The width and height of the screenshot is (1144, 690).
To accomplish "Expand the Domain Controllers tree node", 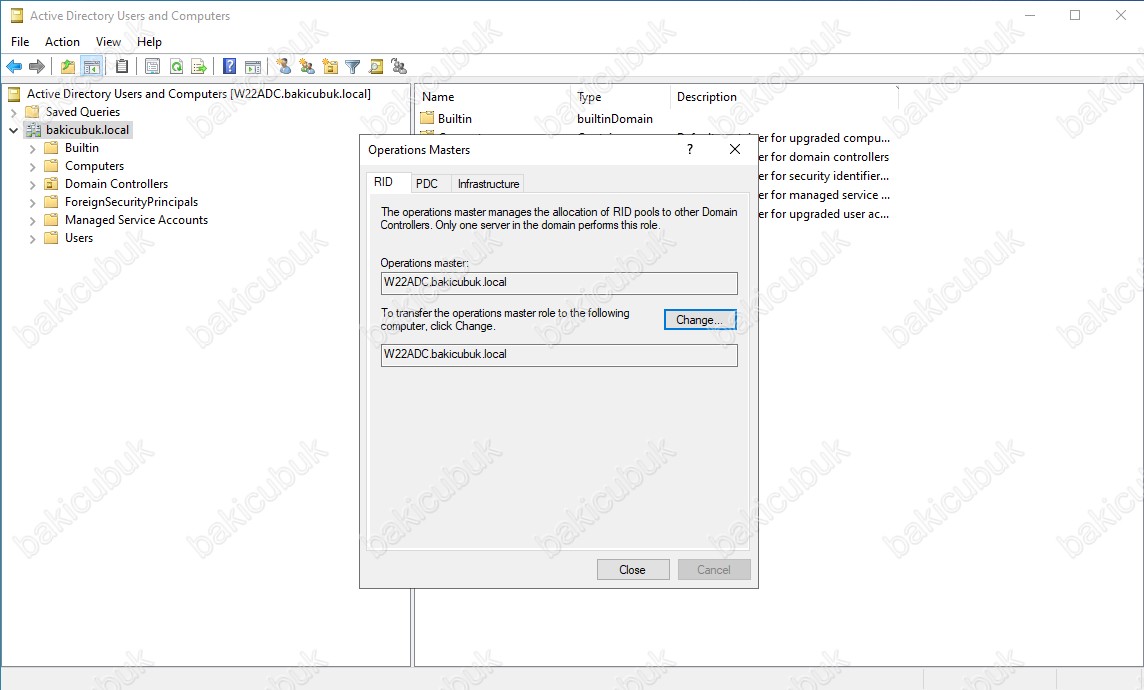I will tap(33, 185).
